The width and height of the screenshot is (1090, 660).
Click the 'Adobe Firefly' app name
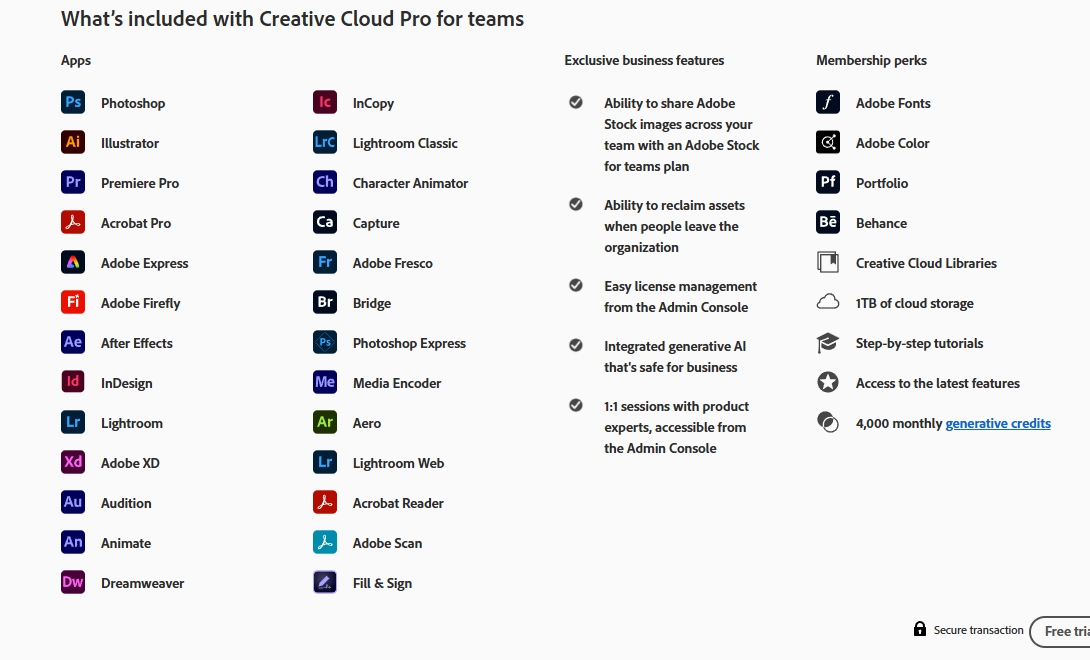coord(140,303)
